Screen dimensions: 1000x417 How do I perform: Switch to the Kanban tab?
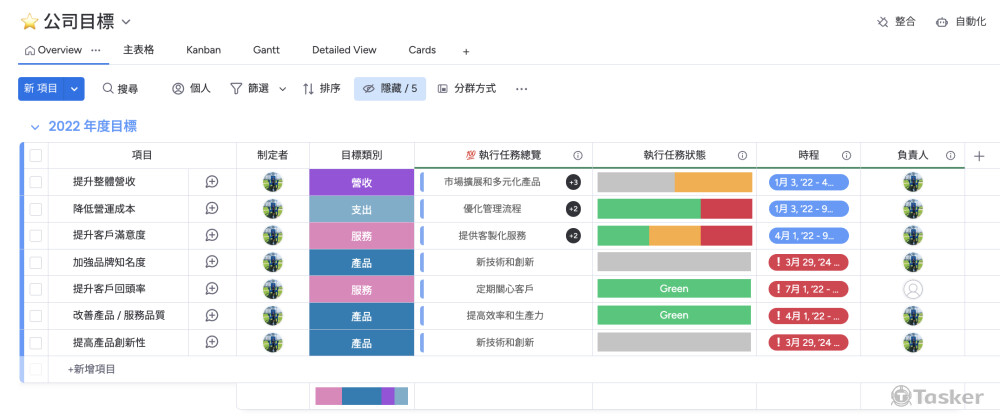[x=203, y=50]
